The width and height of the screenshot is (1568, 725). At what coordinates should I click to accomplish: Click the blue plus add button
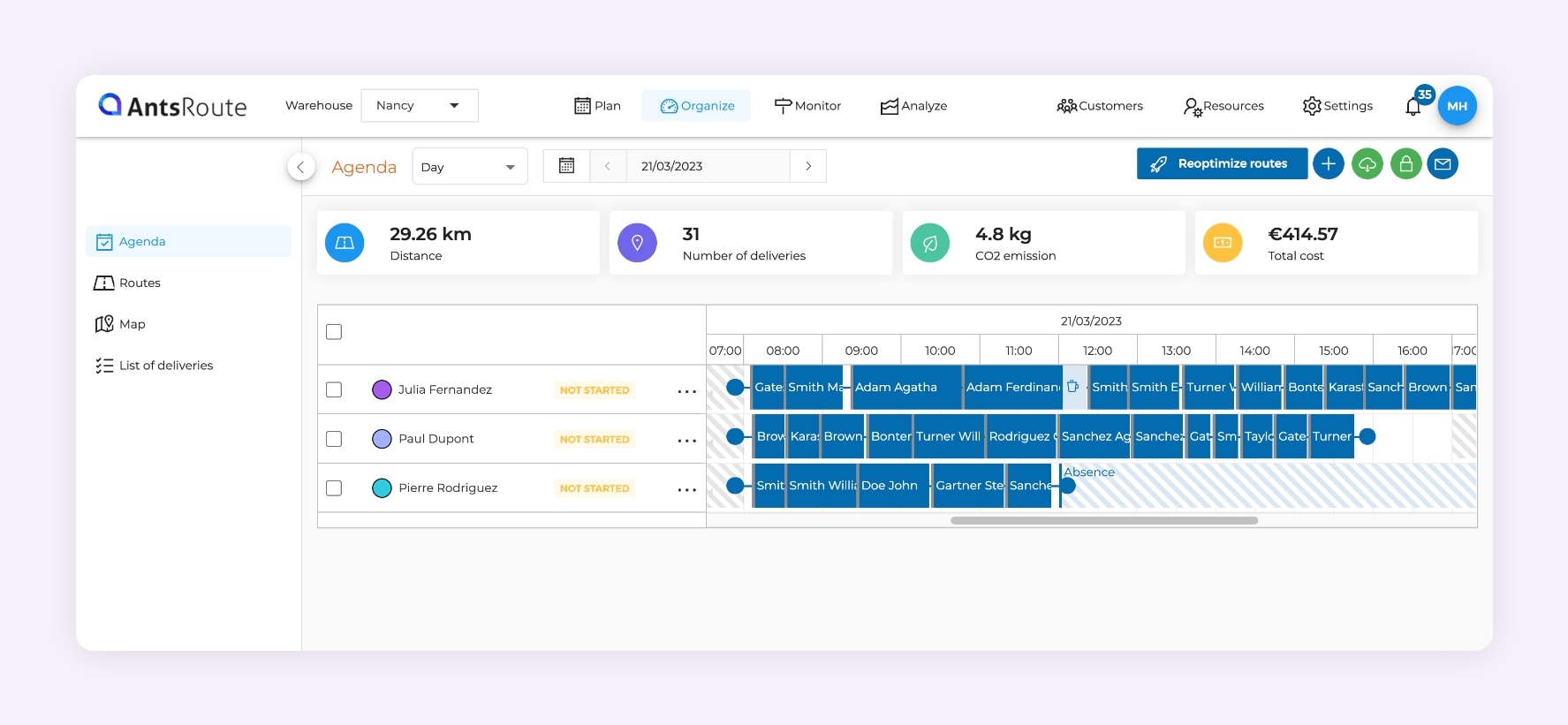(x=1328, y=164)
